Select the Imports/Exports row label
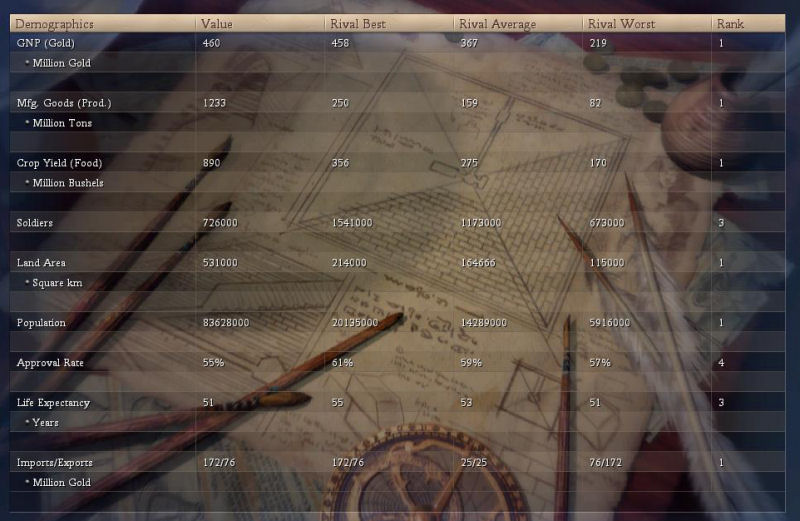The height and width of the screenshot is (521, 800). [55, 463]
